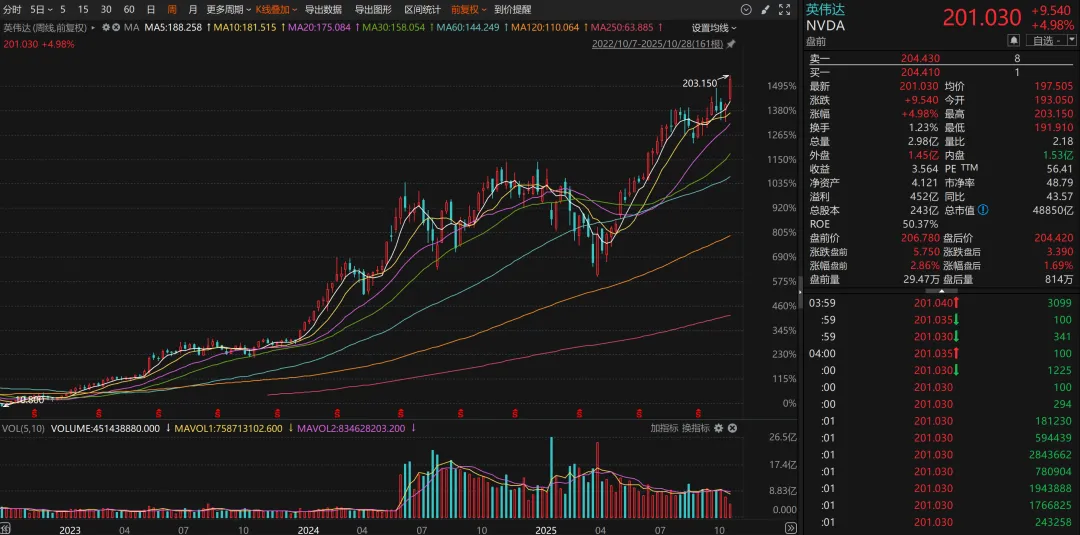The height and width of the screenshot is (535, 1080).
Task: Click the 203.150 high price marker
Action: coord(698,83)
